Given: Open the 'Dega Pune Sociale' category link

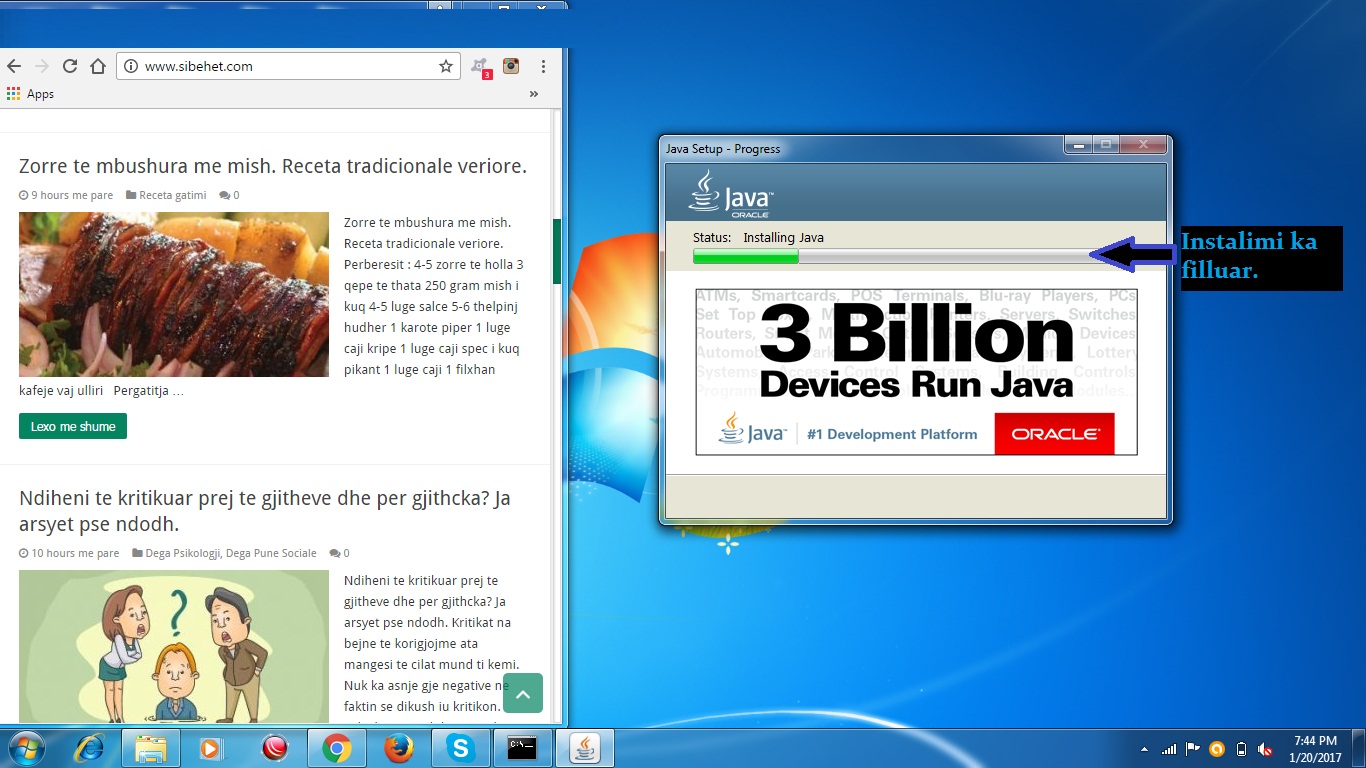Looking at the screenshot, I should [271, 553].
